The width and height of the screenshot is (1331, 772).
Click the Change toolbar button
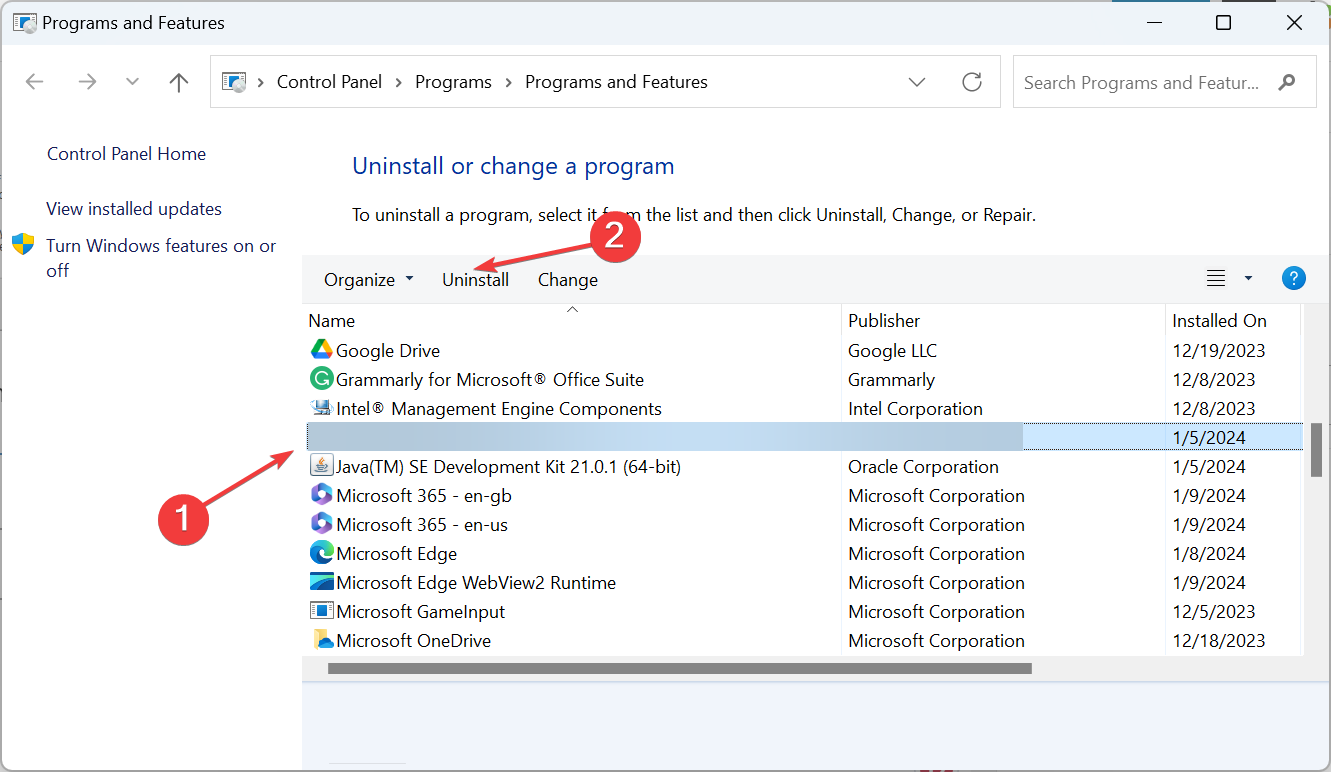(x=568, y=280)
